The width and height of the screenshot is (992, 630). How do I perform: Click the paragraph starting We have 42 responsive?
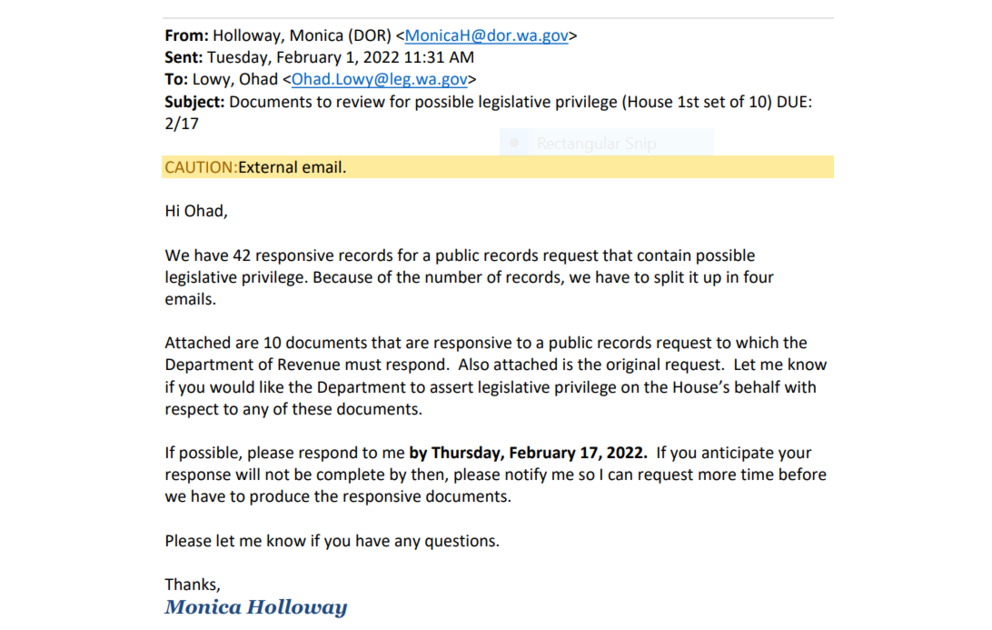pyautogui.click(x=468, y=277)
